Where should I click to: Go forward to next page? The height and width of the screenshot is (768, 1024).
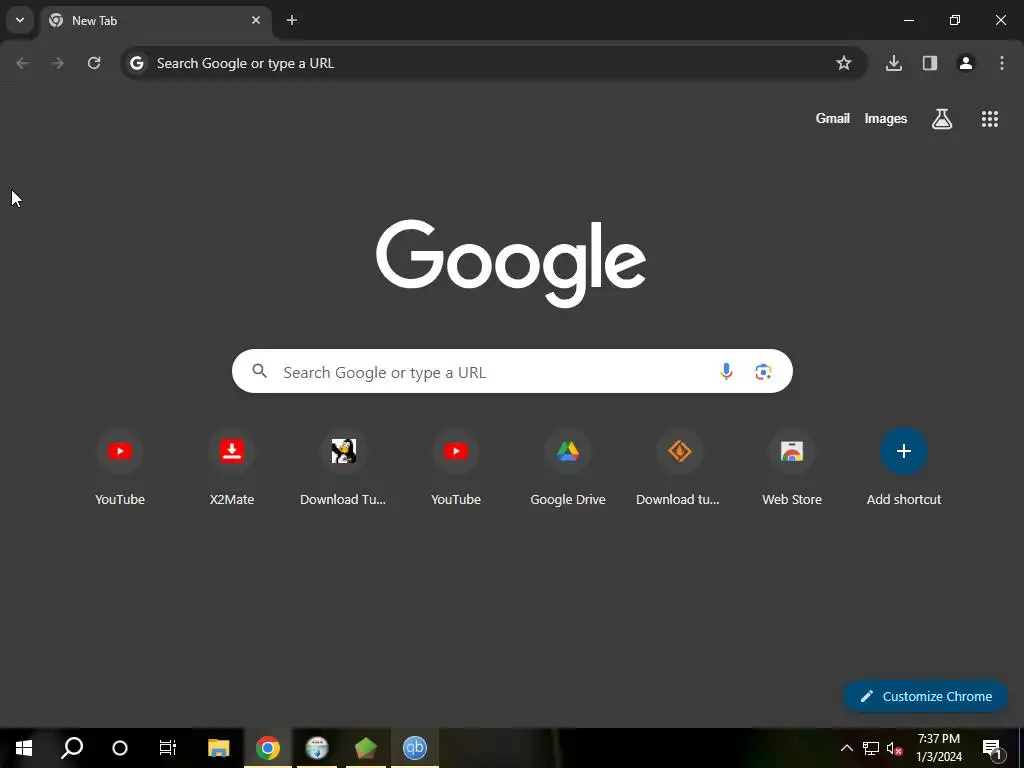58,63
